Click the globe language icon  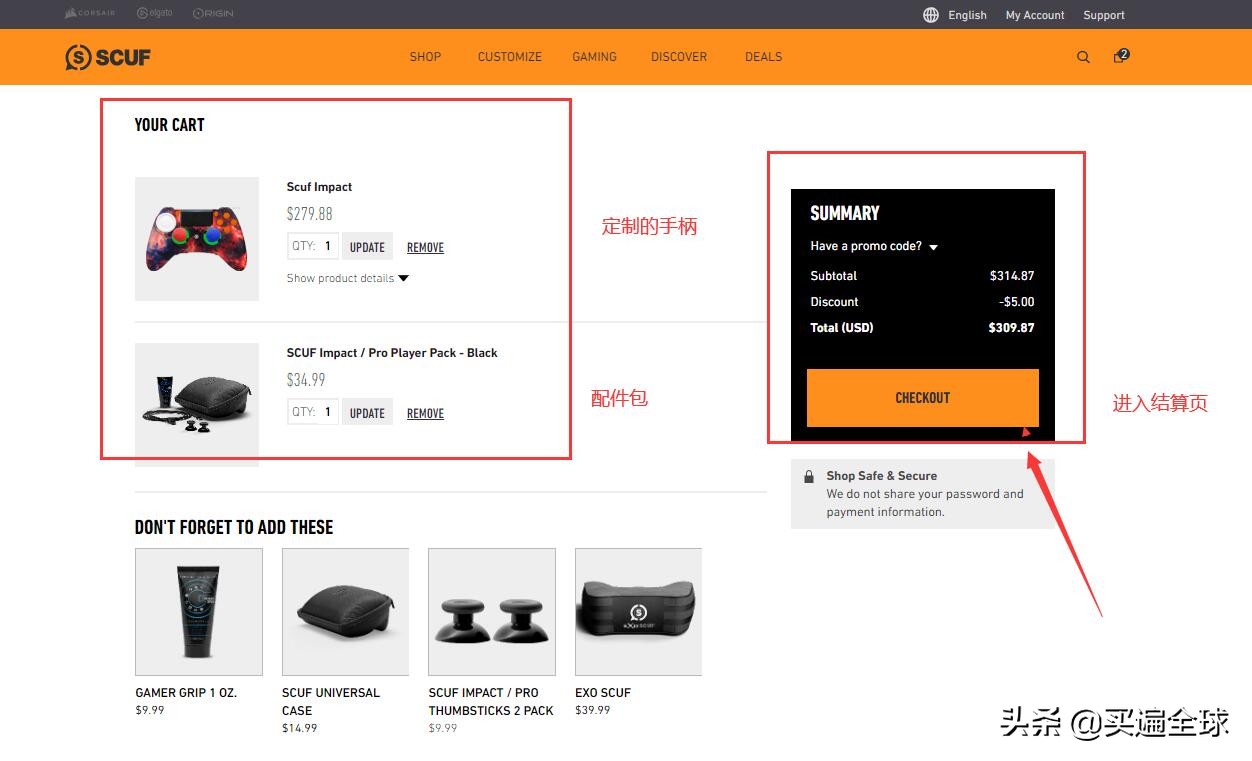coord(931,15)
